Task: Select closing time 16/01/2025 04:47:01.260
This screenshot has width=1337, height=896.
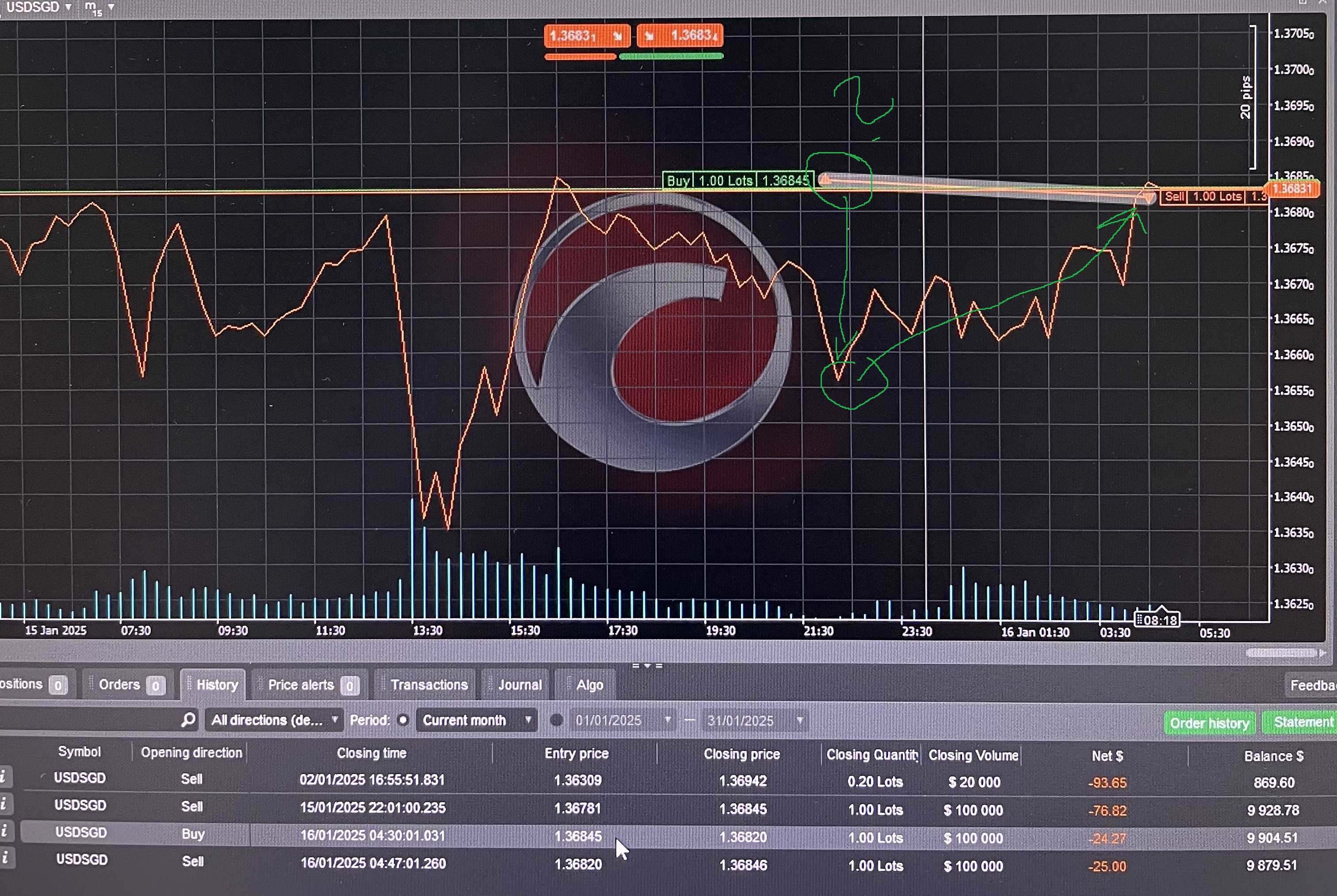Action: [x=373, y=863]
